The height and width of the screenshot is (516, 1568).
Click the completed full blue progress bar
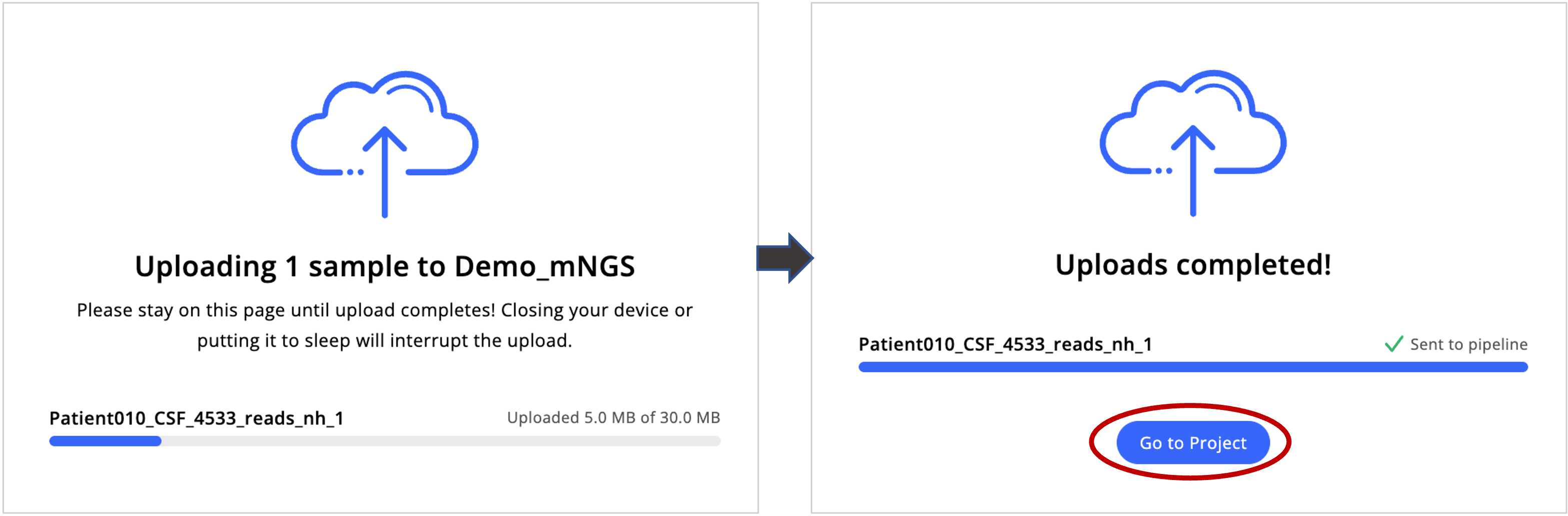[x=1193, y=367]
